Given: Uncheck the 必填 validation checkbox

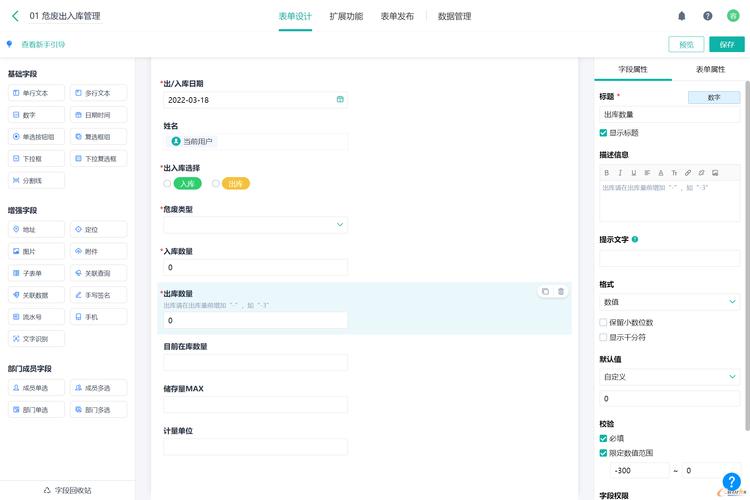Looking at the screenshot, I should (x=603, y=438).
